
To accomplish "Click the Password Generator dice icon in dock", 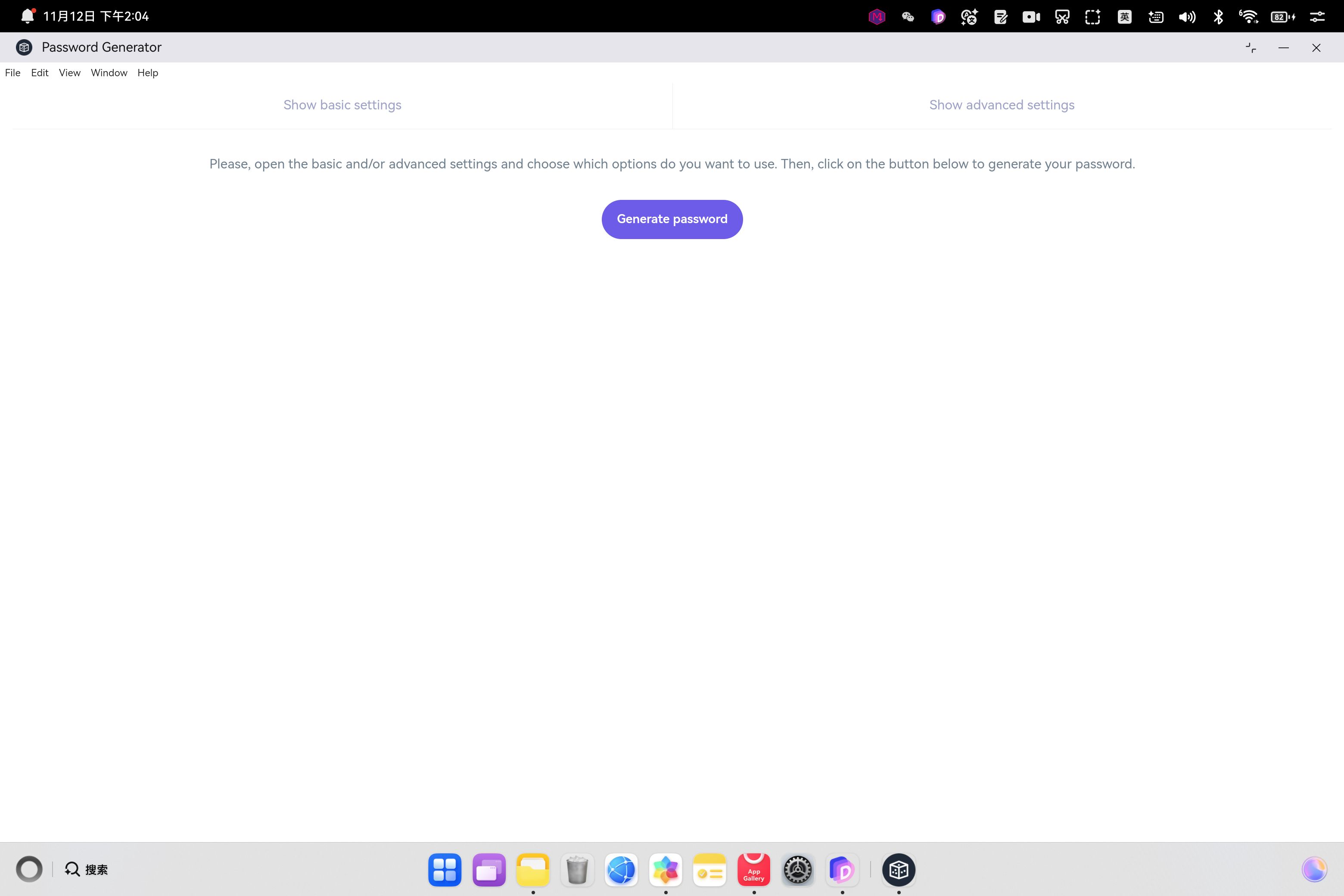I will tap(898, 870).
